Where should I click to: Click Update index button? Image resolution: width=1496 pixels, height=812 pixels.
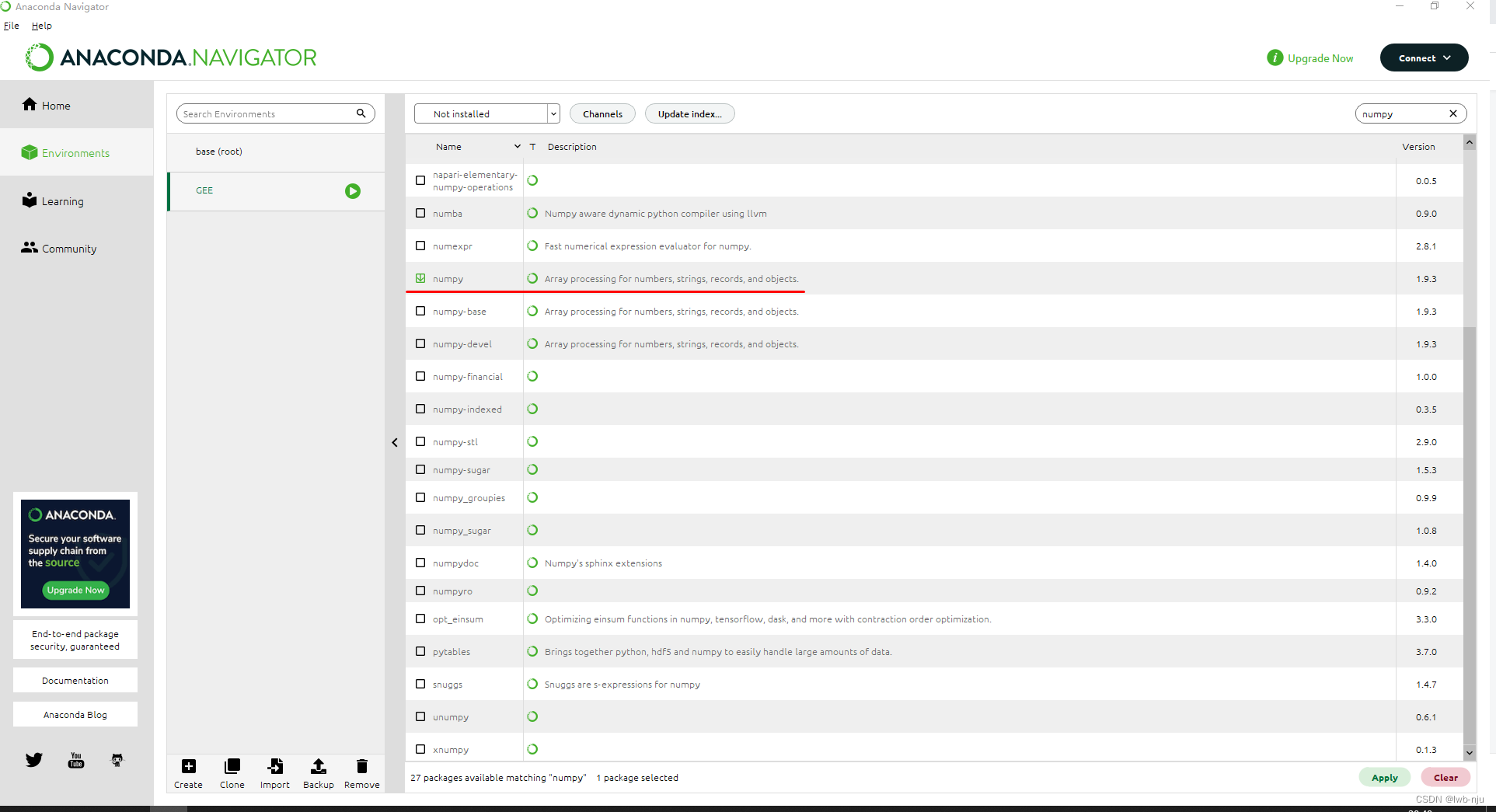pos(689,113)
